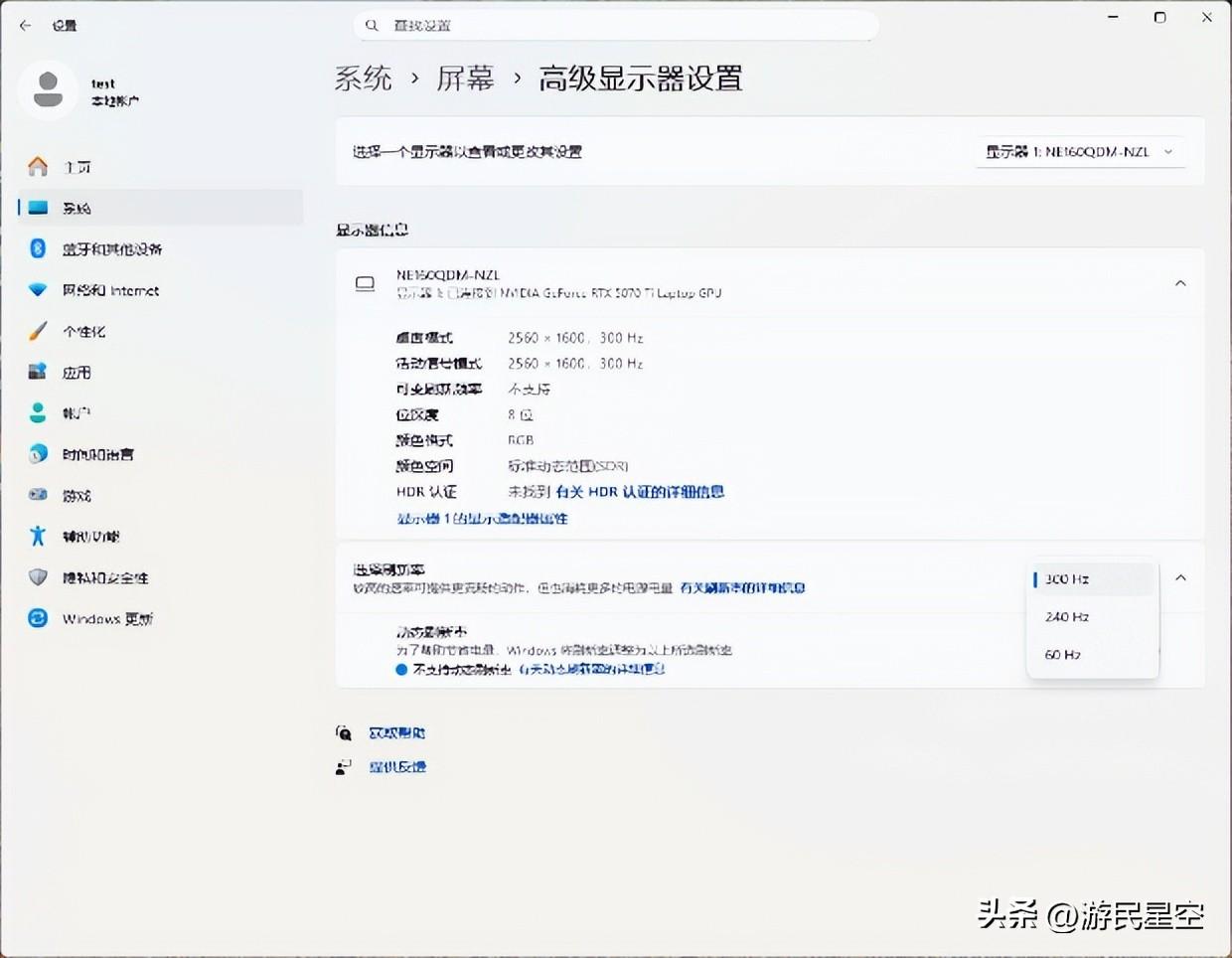Click the Apps icon in sidebar
1232x958 pixels.
coord(38,372)
